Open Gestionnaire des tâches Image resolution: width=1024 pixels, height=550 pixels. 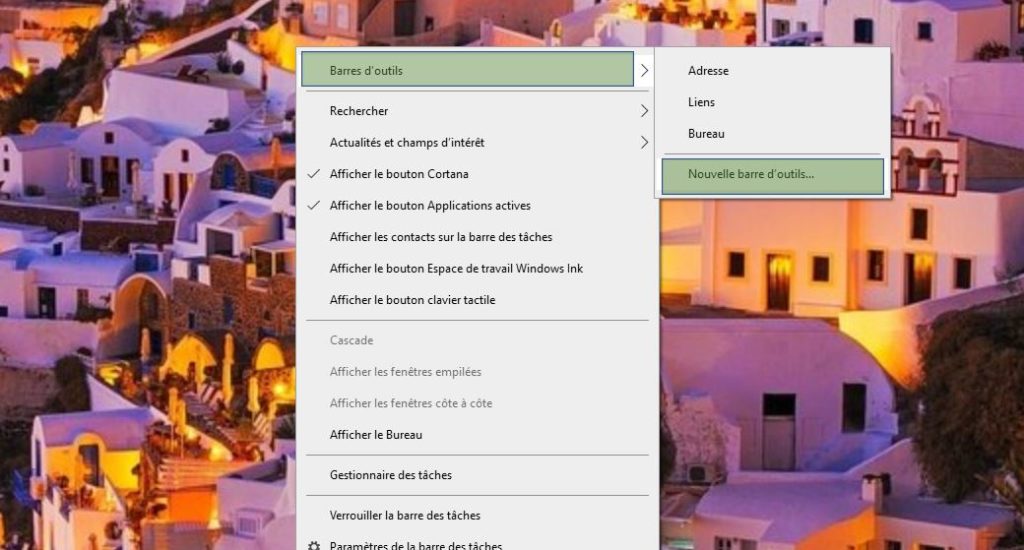pyautogui.click(x=477, y=475)
